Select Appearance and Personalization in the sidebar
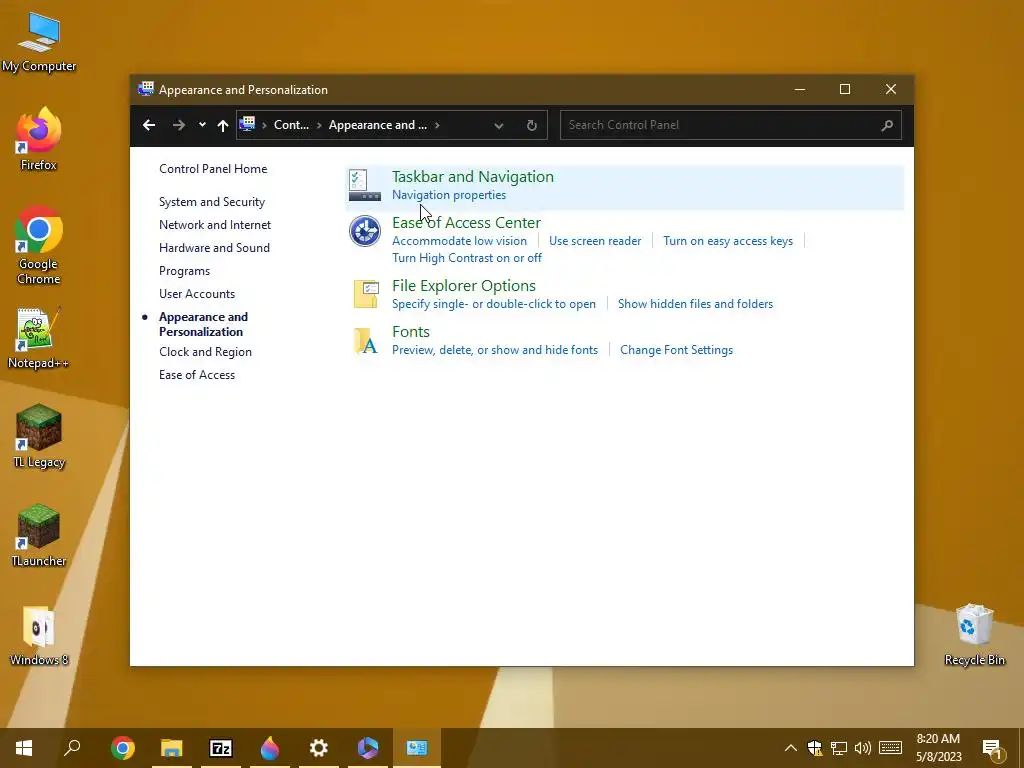 203,324
